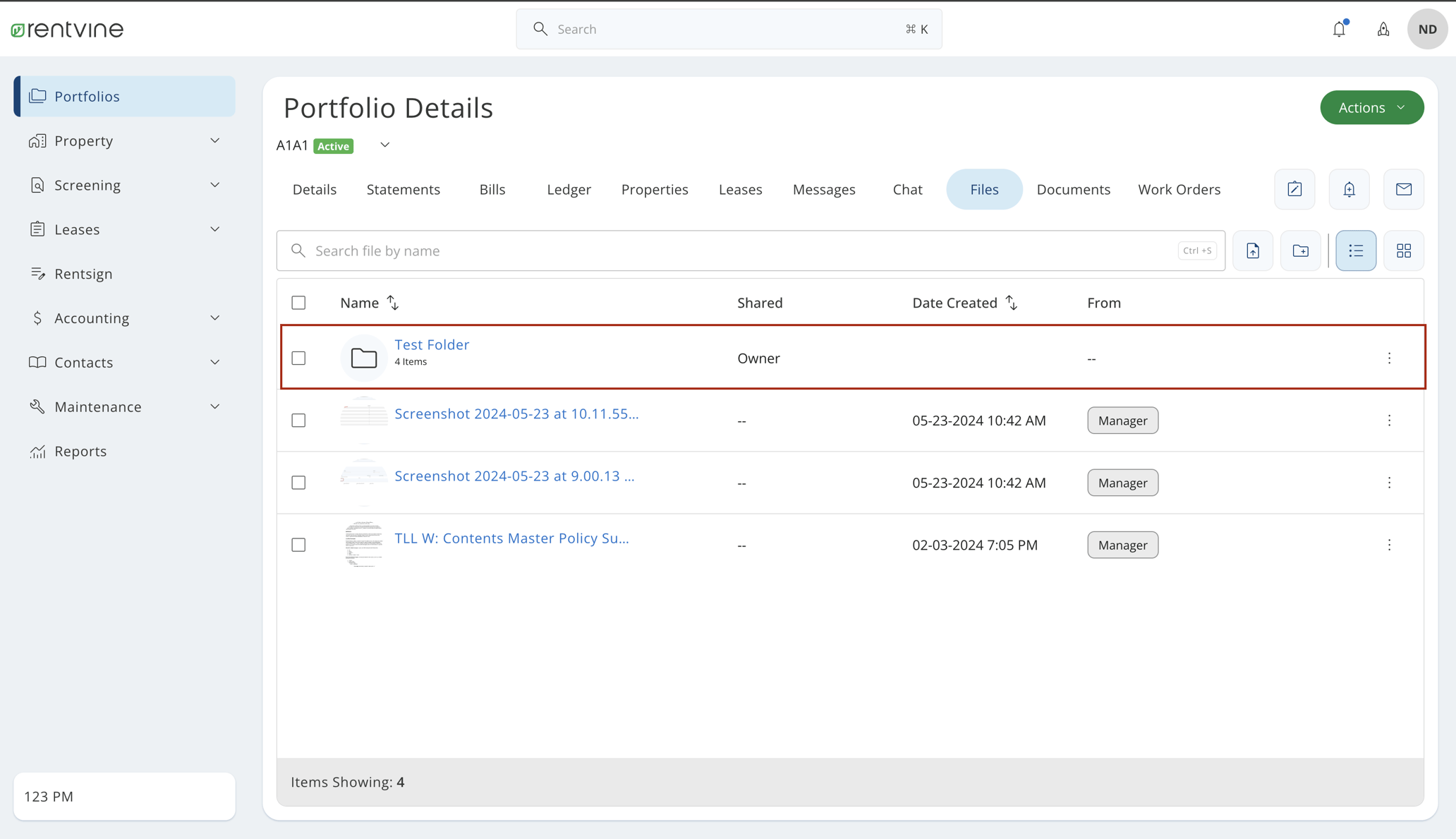Open Screenshot 2024-05-23 at 10.11.55 file
Image resolution: width=1456 pixels, height=839 pixels.
[x=516, y=414]
